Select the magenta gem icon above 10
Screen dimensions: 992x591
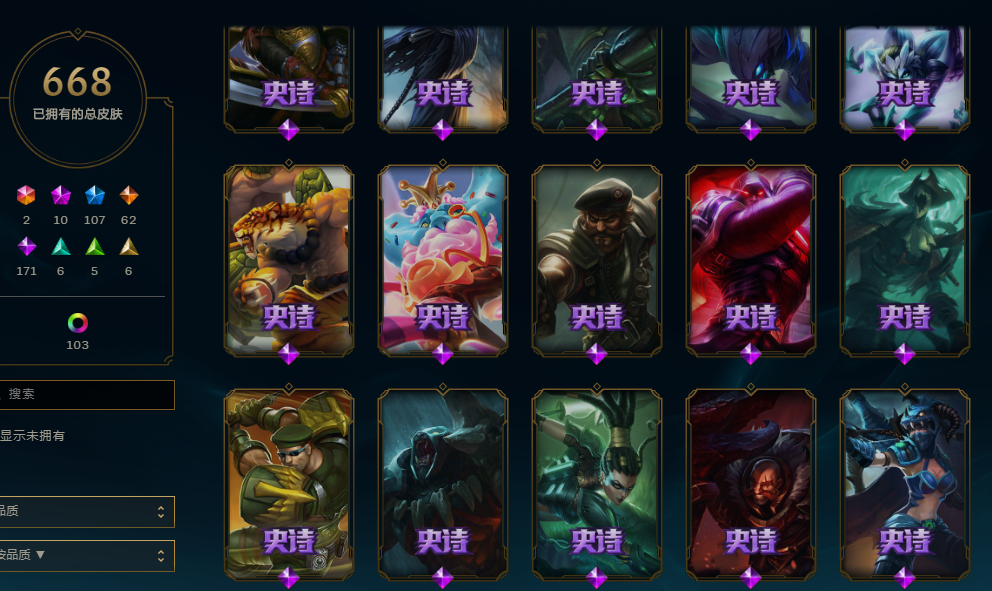tap(61, 195)
